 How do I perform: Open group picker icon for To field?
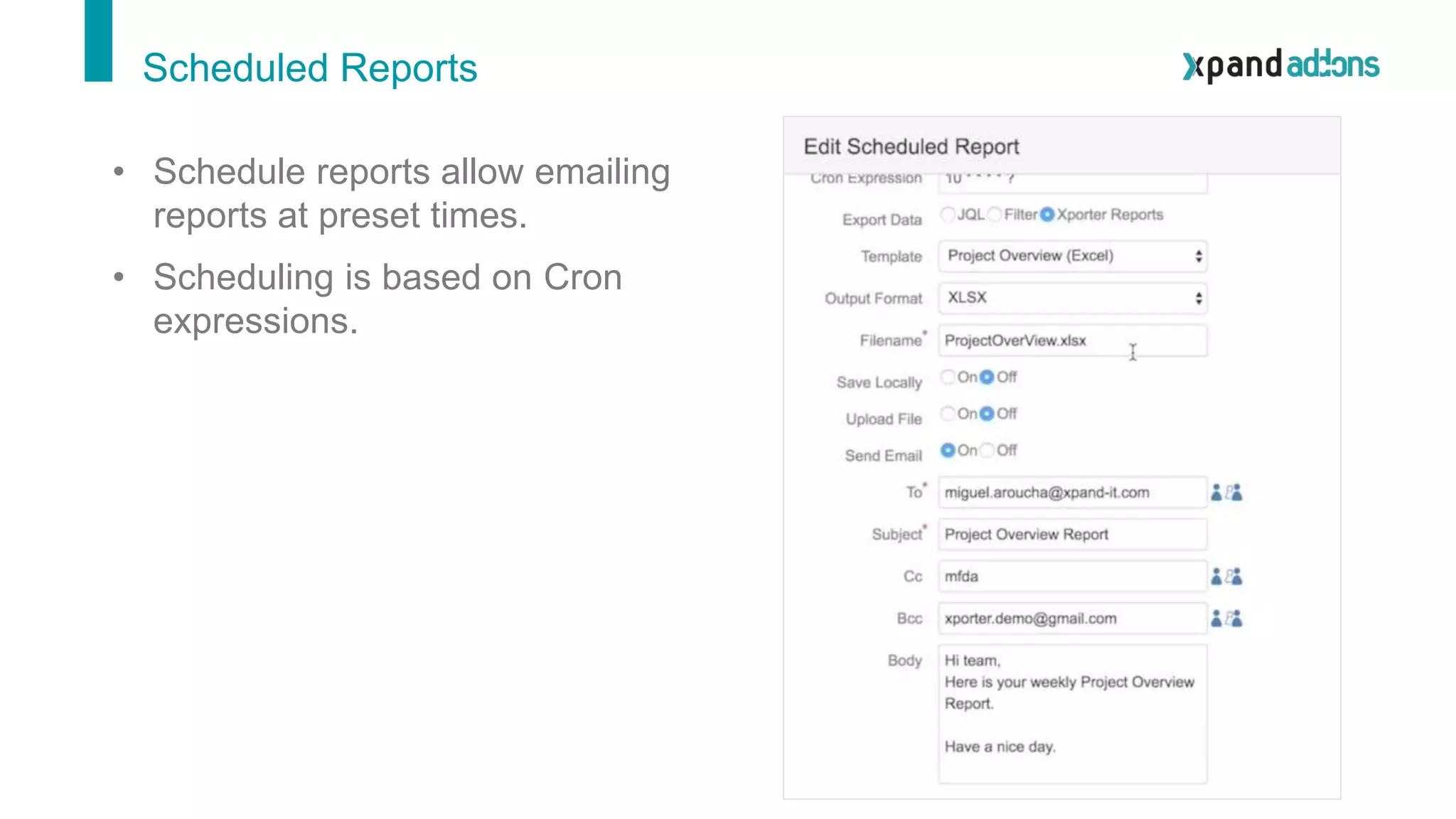point(1234,493)
